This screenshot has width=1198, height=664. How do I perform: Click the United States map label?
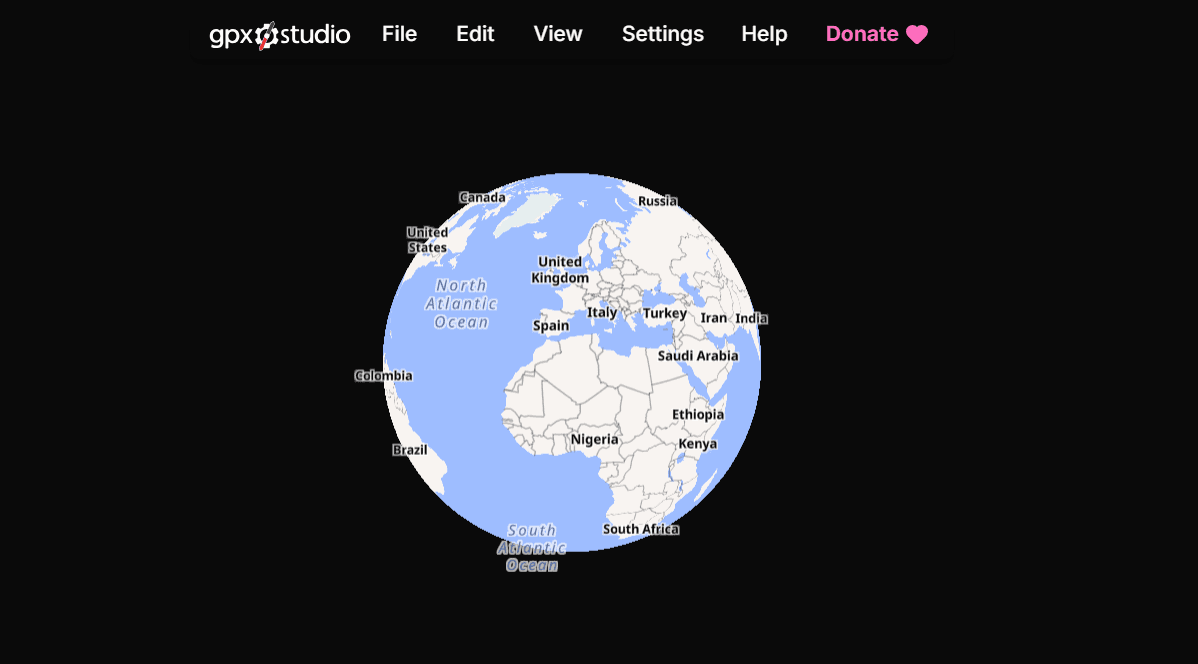[x=427, y=240]
